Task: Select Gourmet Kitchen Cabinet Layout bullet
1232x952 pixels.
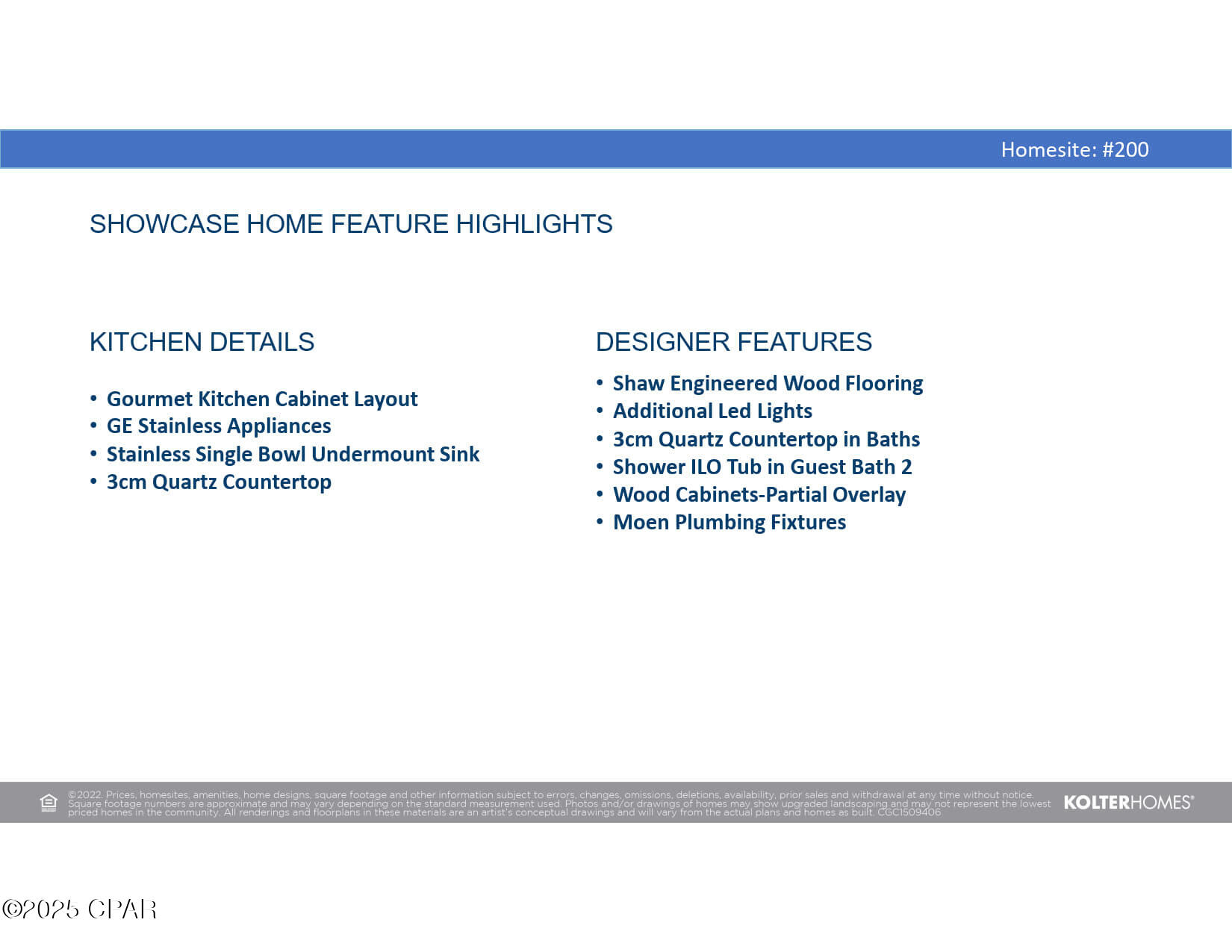Action: tap(261, 399)
